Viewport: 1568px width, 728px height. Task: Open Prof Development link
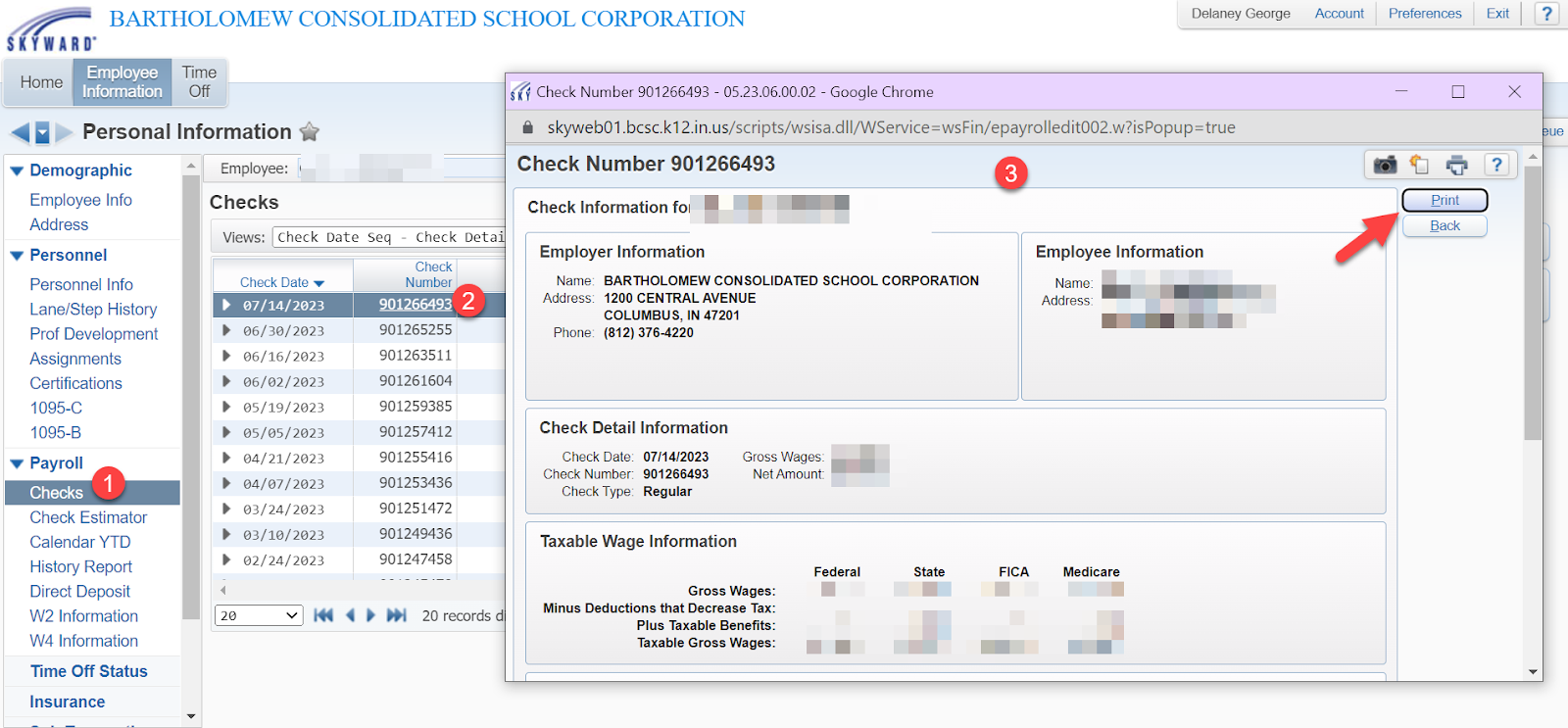(94, 334)
